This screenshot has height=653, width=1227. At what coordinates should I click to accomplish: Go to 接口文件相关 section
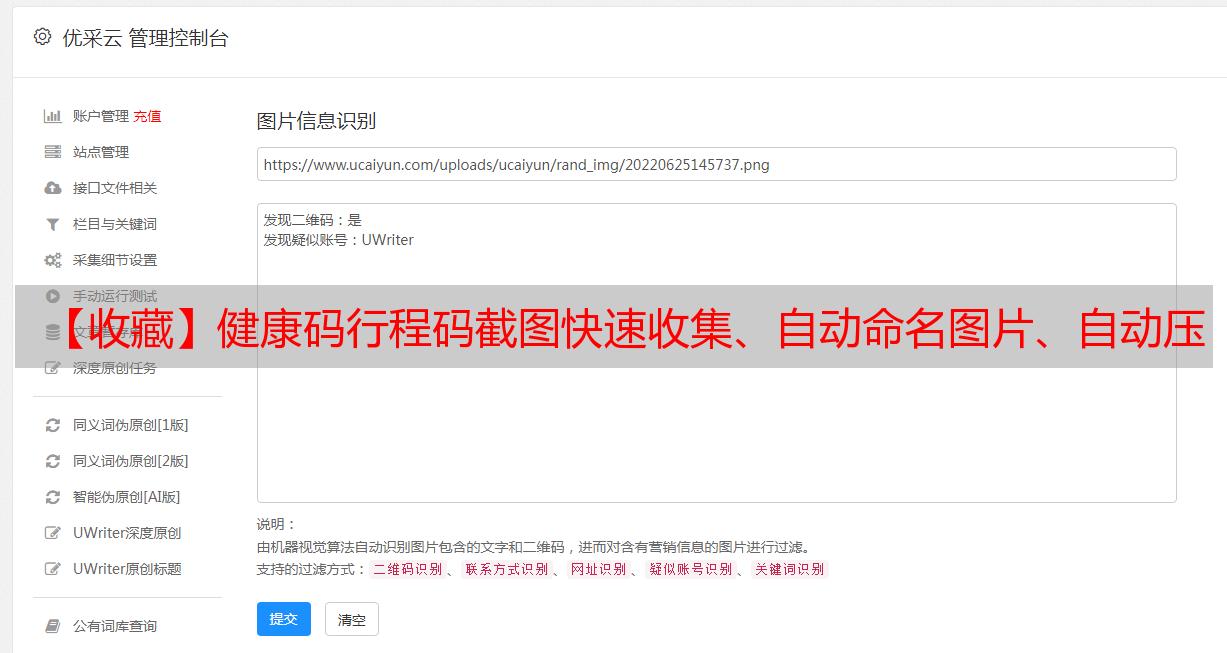pyautogui.click(x=115, y=188)
